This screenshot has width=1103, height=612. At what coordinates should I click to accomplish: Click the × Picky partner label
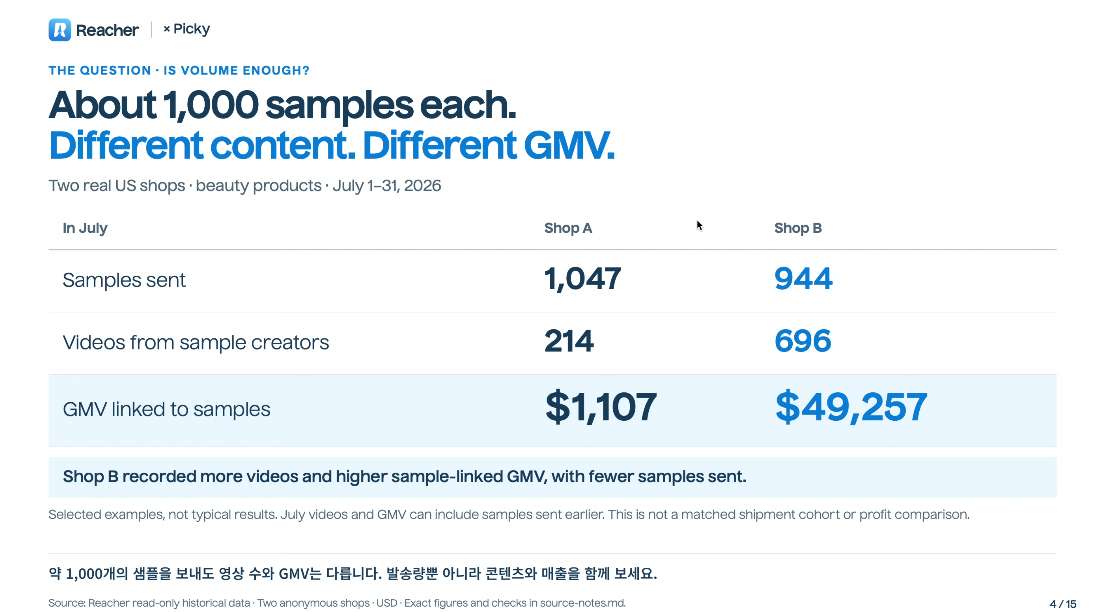click(x=186, y=29)
